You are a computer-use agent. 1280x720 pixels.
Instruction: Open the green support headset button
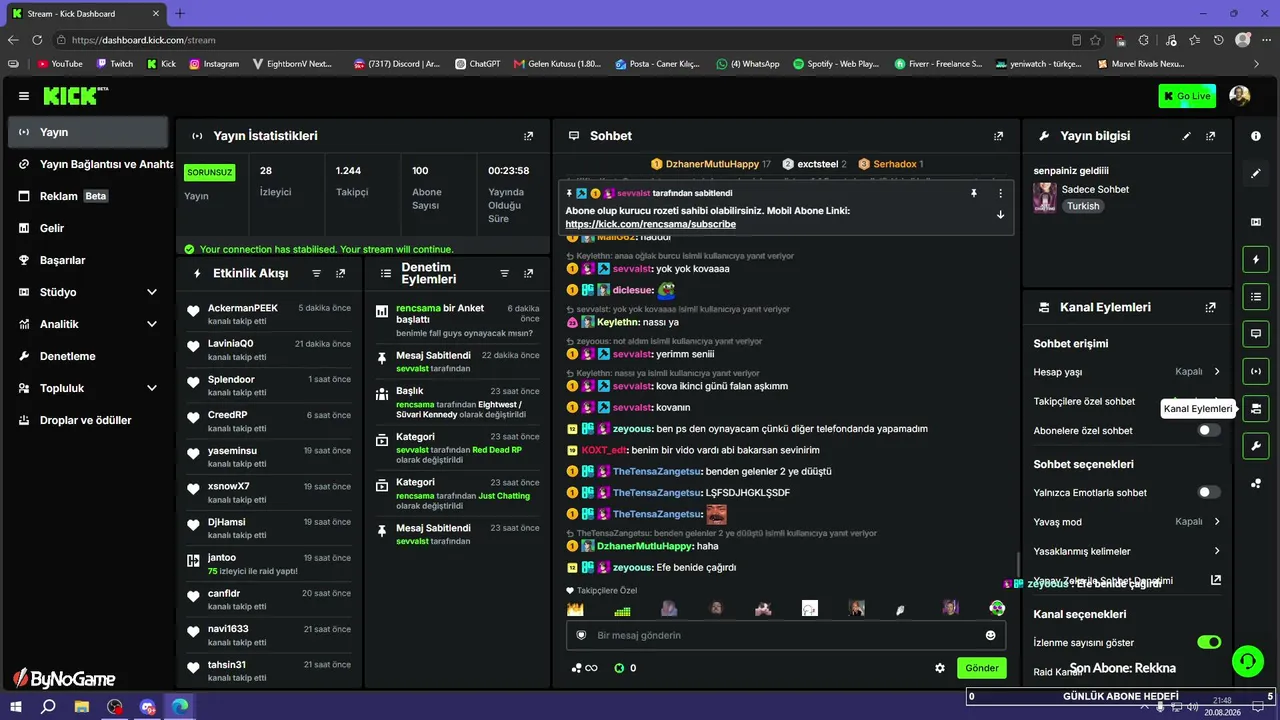pyautogui.click(x=1248, y=661)
